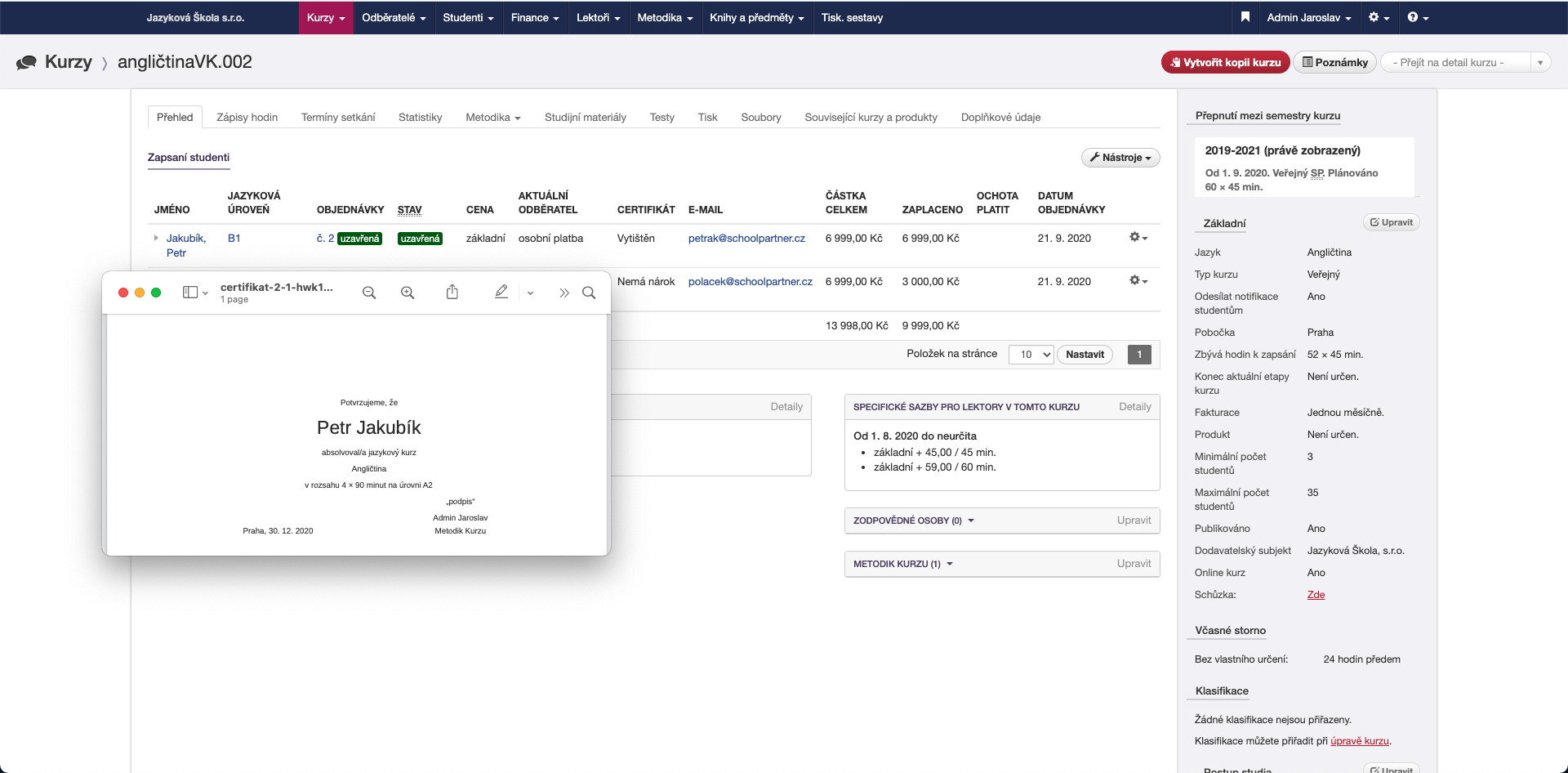Click the bookmark icon in top bar
The image size is (1568, 773).
[1245, 17]
